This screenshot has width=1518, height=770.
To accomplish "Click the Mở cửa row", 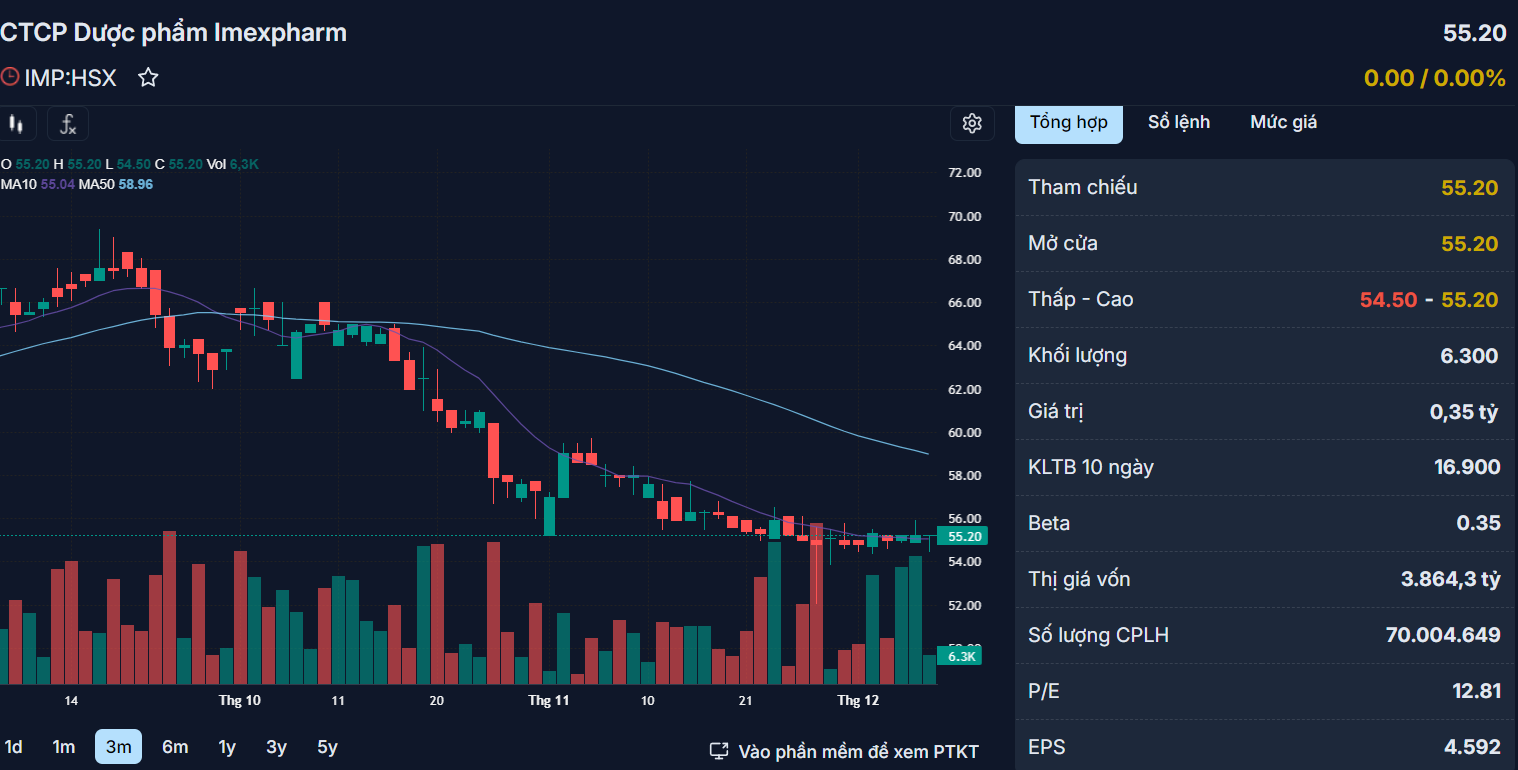I will click(x=1265, y=243).
